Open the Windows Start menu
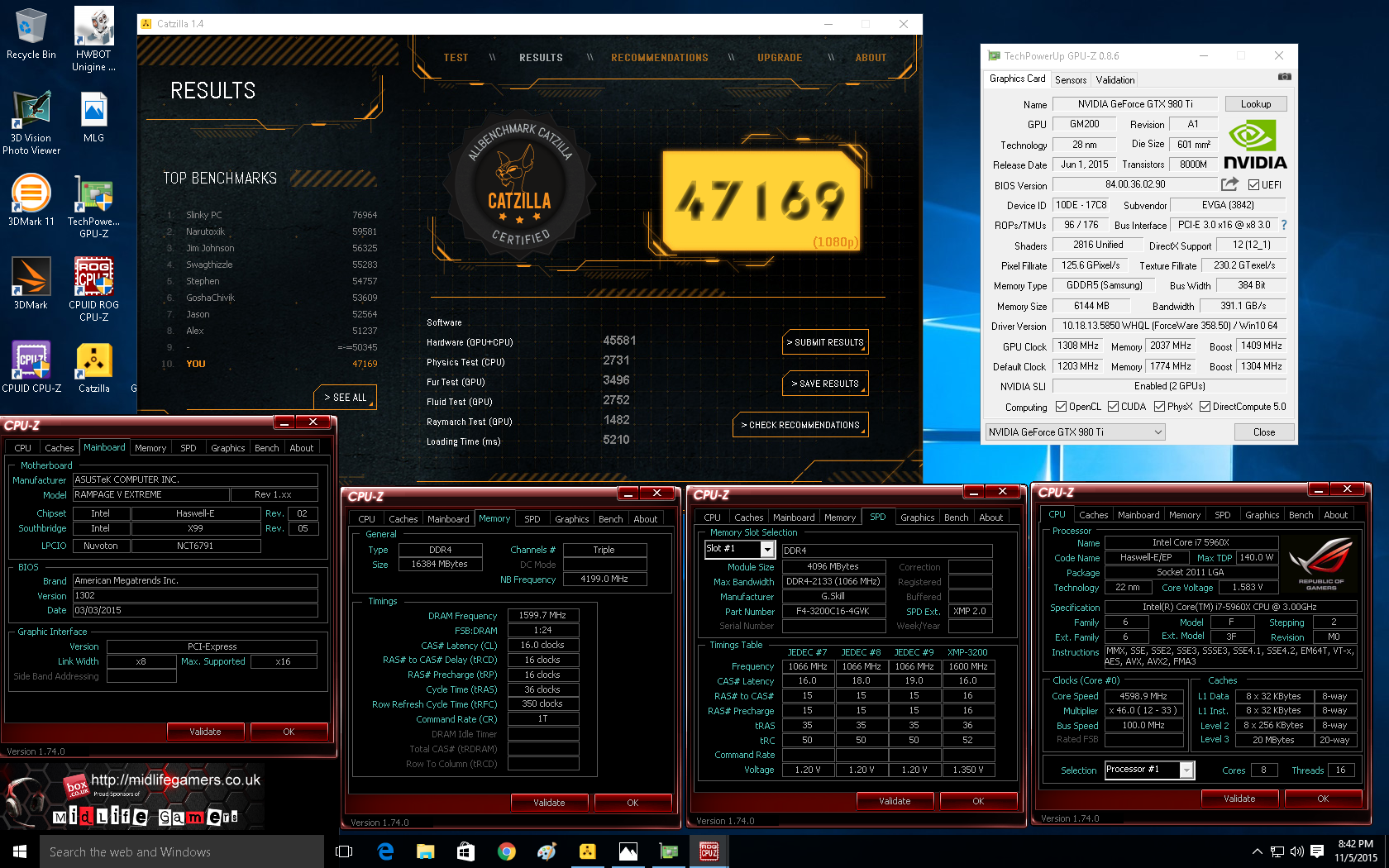The height and width of the screenshot is (868, 1389). pyautogui.click(x=20, y=851)
